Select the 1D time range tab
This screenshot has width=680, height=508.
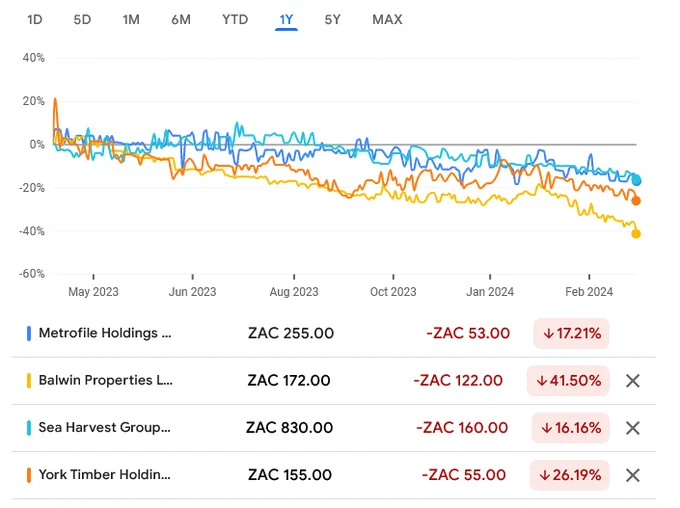click(x=35, y=20)
